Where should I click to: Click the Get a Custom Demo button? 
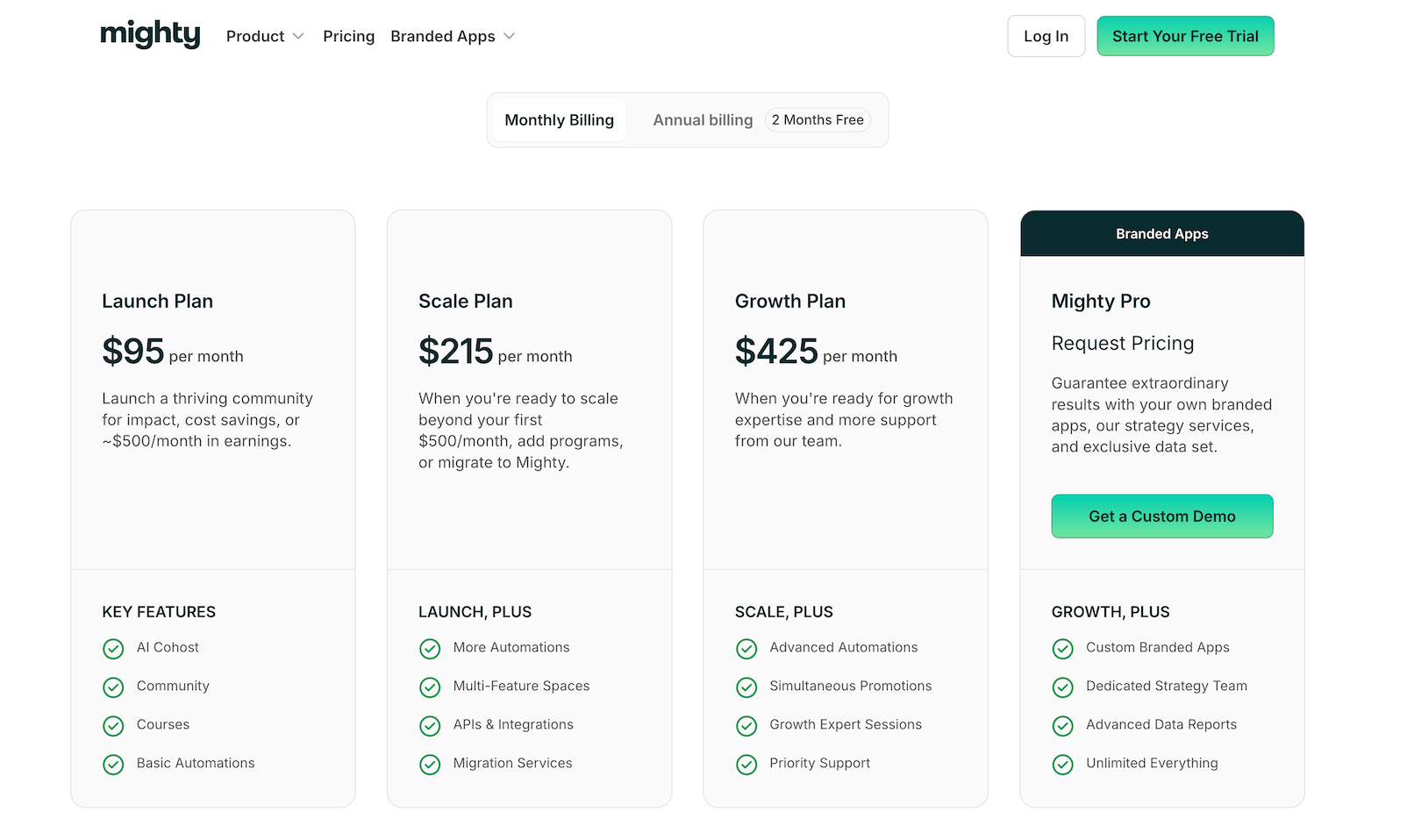pyautogui.click(x=1161, y=516)
